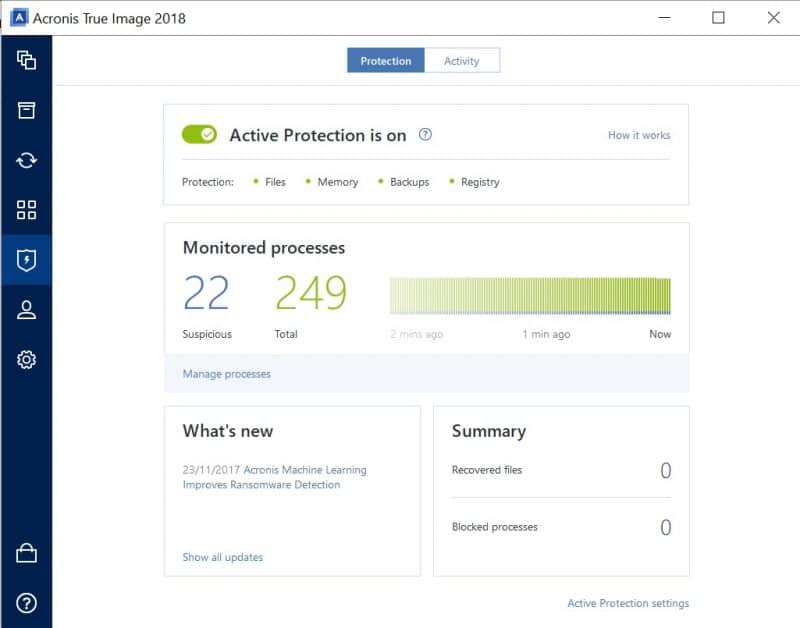Click the Recovered files row
This screenshot has height=628, width=800.
coord(561,470)
